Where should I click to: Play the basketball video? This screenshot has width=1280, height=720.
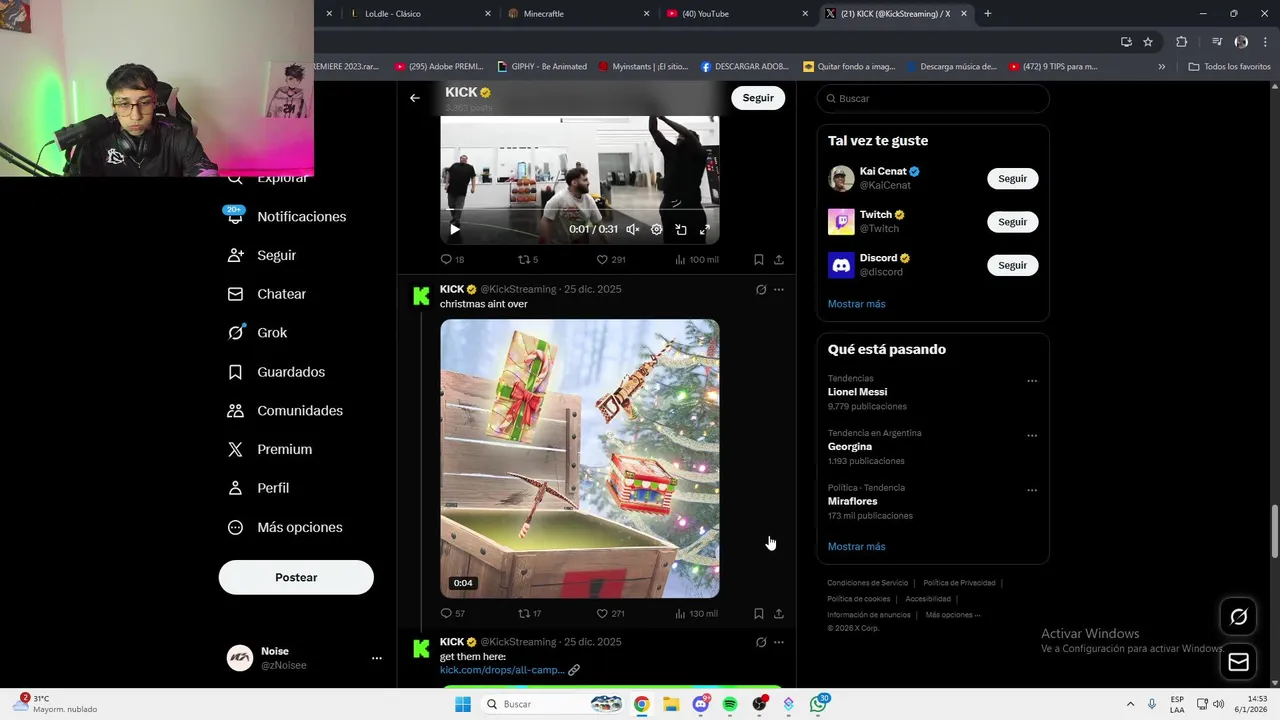pos(454,229)
